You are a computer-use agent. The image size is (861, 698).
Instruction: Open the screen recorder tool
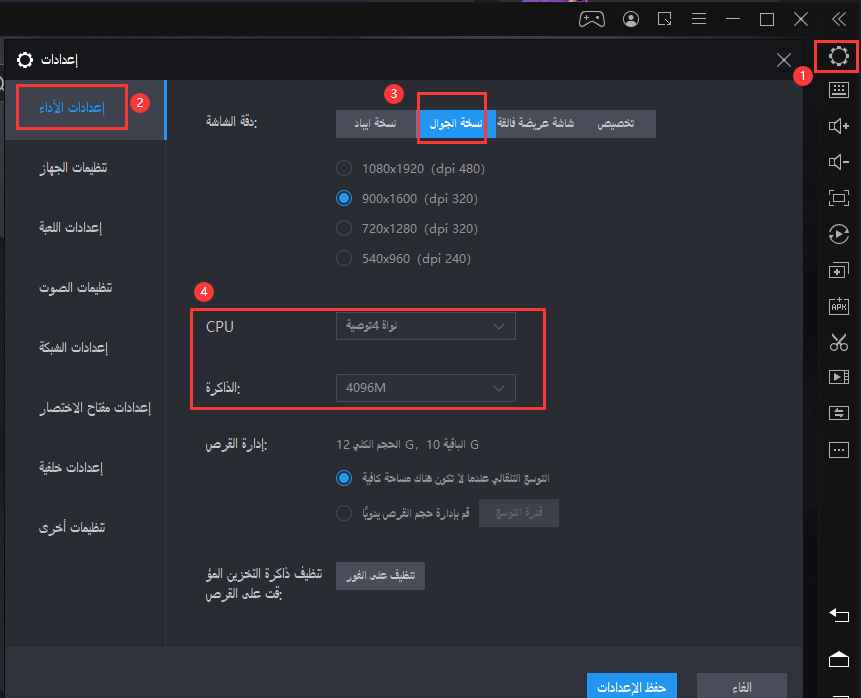tap(838, 377)
